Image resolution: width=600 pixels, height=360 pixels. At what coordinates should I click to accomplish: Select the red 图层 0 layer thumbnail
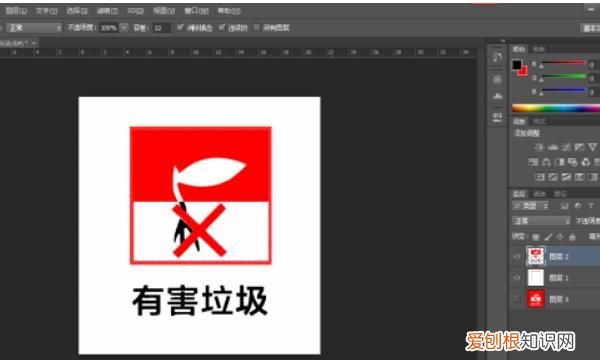coord(536,299)
